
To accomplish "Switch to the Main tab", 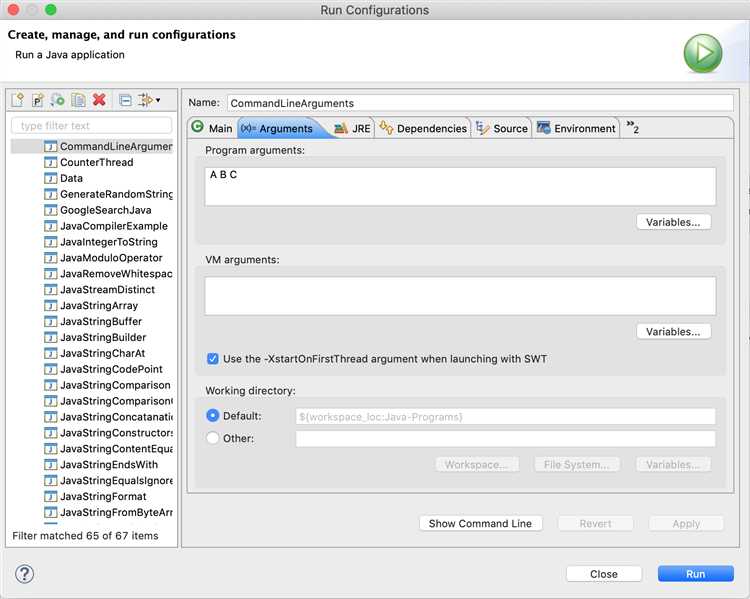I will 212,128.
